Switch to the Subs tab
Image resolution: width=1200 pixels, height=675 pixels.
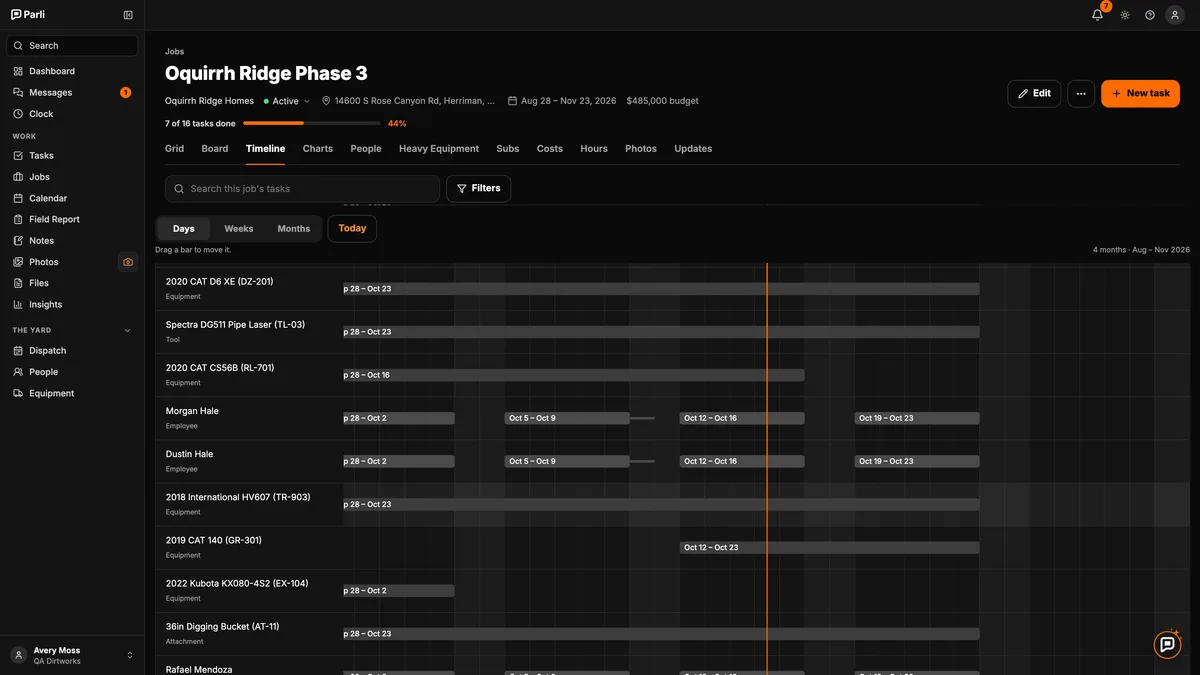pyautogui.click(x=508, y=148)
